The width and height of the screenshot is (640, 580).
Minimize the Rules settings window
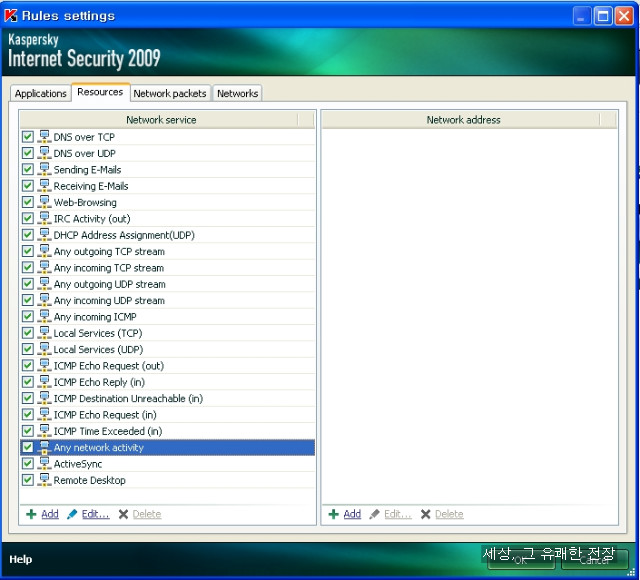click(582, 16)
